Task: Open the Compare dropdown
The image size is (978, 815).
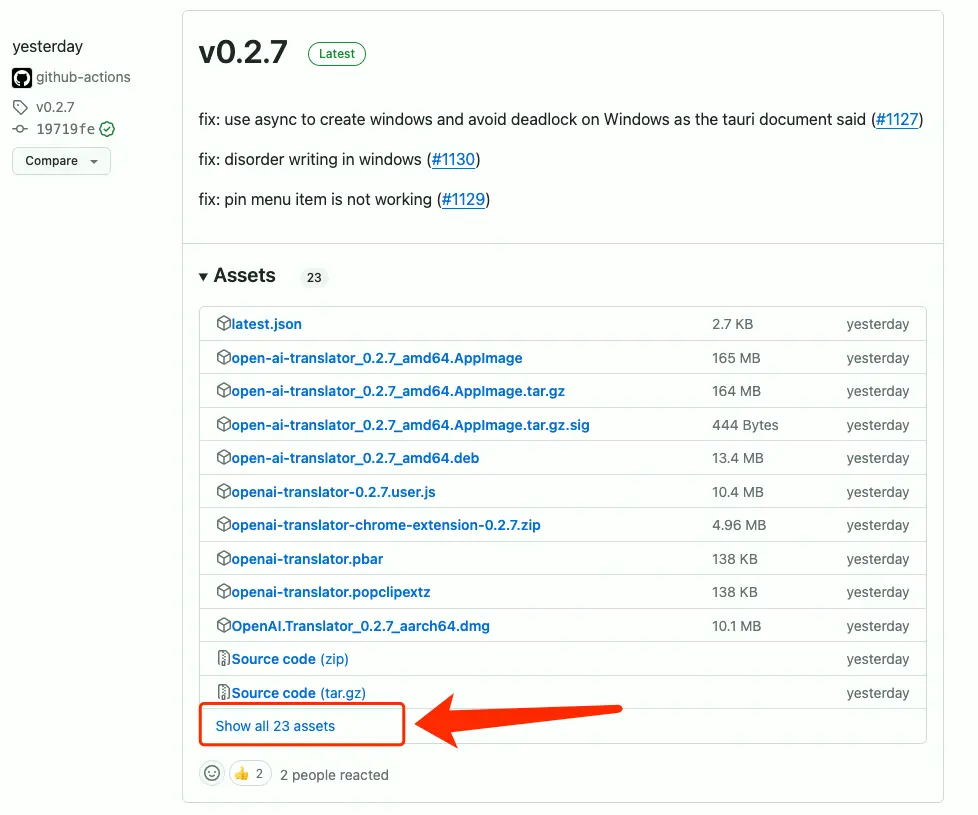Action: click(x=61, y=161)
